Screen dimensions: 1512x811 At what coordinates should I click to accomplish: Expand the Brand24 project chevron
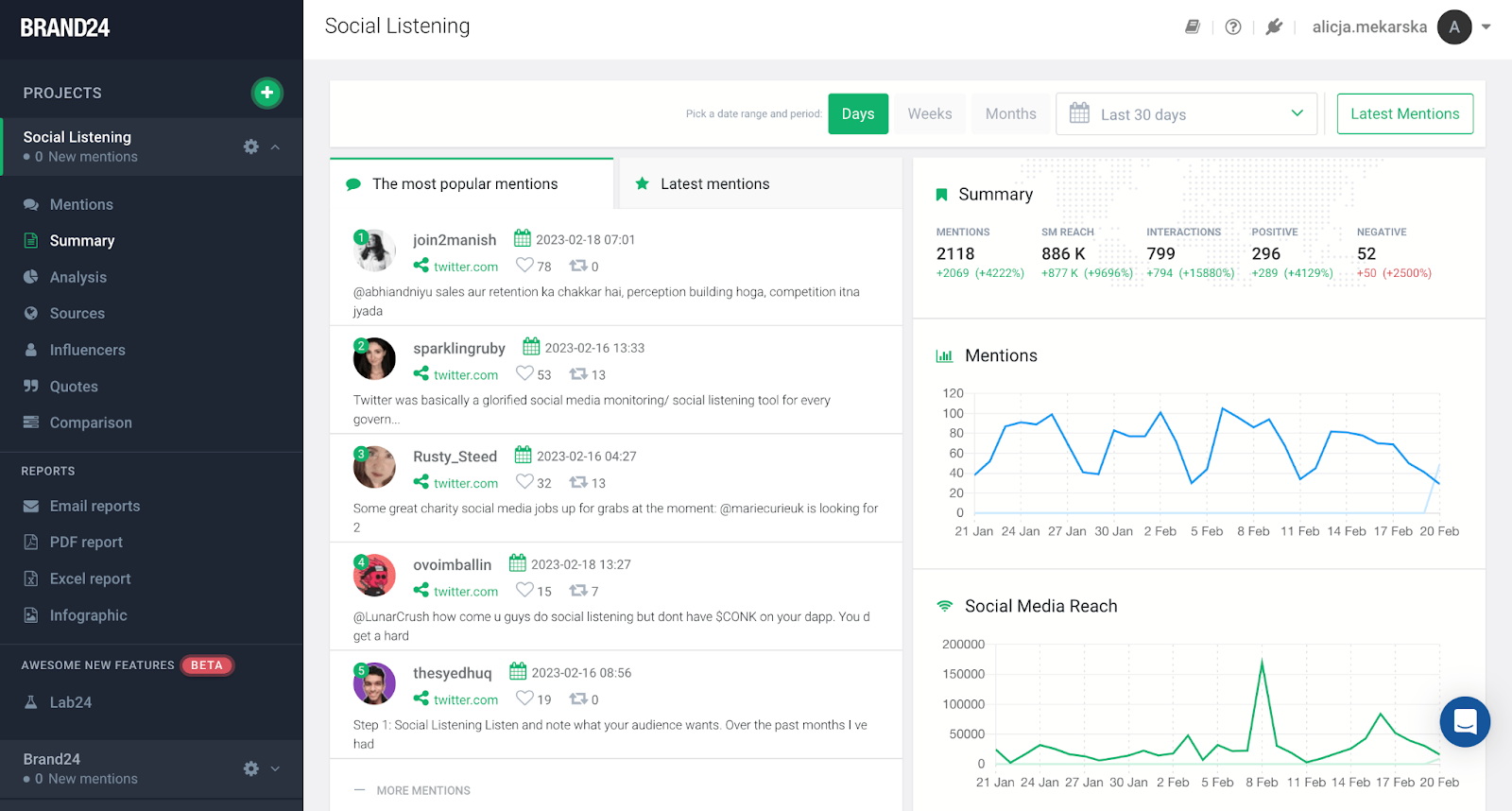coord(275,768)
